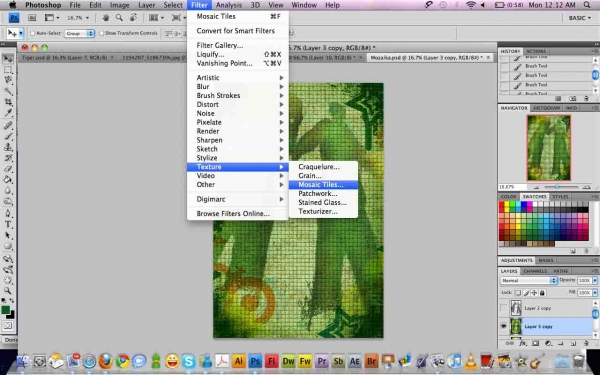The image size is (600, 375).
Task: Select the Brush tool in toolbox
Action: (x=8, y=136)
